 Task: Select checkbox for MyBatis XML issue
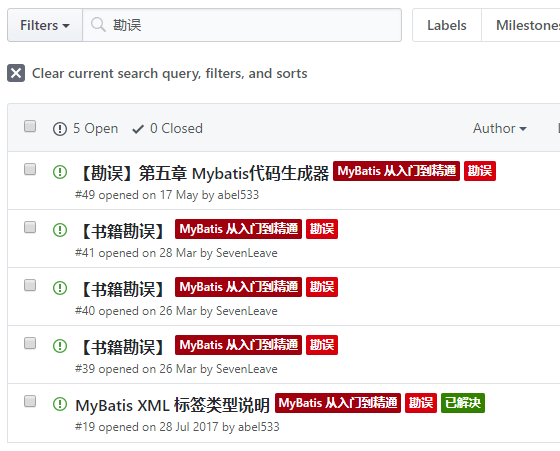pyautogui.click(x=30, y=401)
